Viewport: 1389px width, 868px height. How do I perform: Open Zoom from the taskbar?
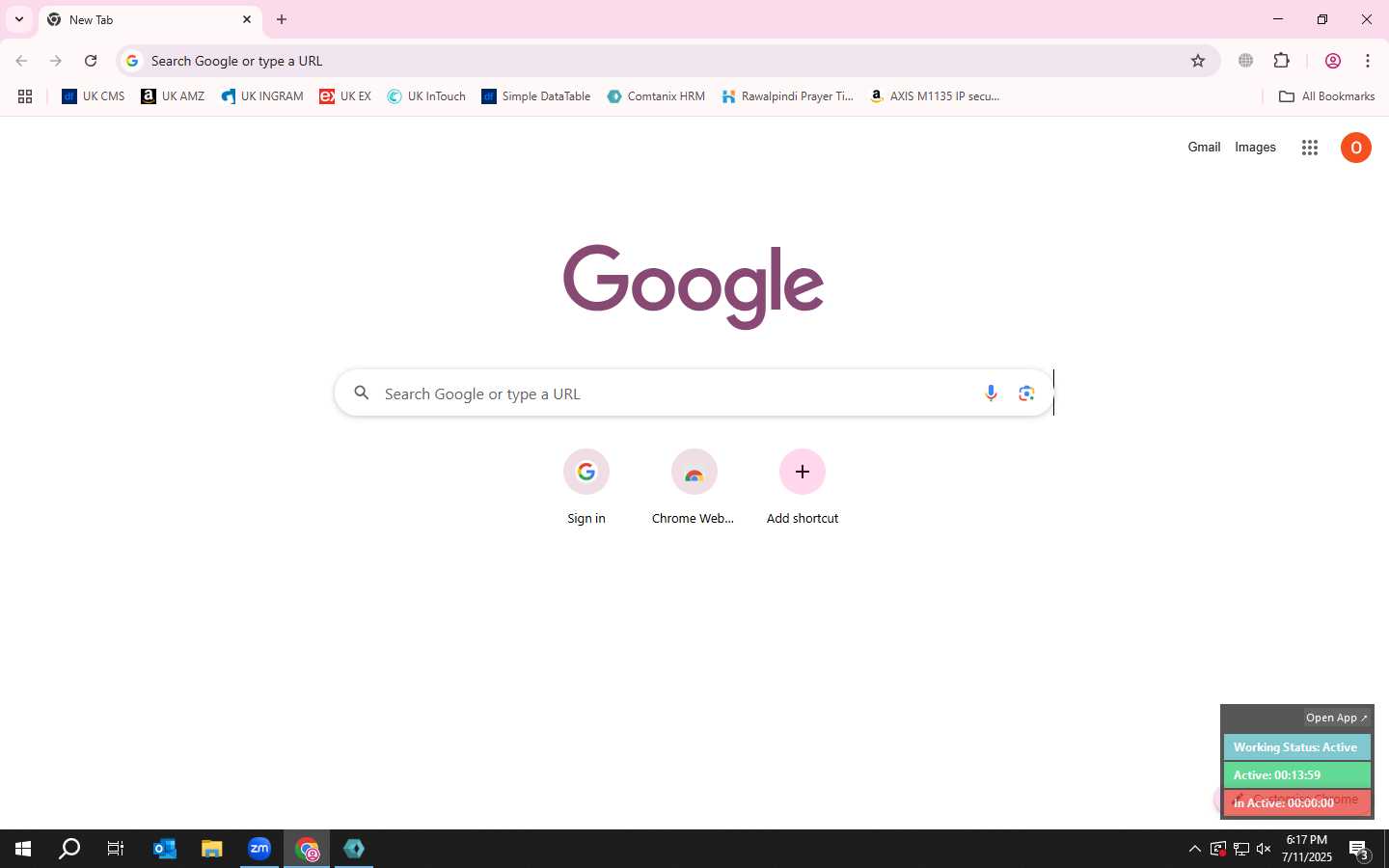(259, 849)
